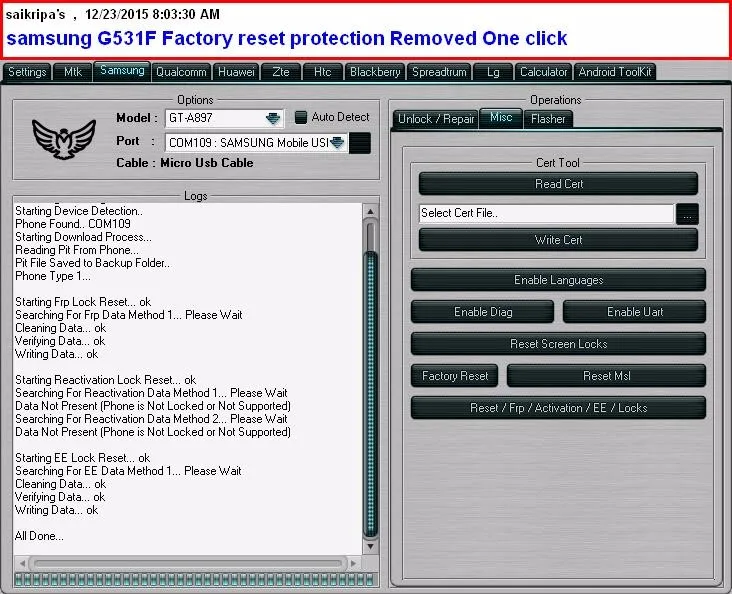Click 'Pit File Saved to Backup Folder..' line
This screenshot has width=732, height=594.
tap(92, 263)
